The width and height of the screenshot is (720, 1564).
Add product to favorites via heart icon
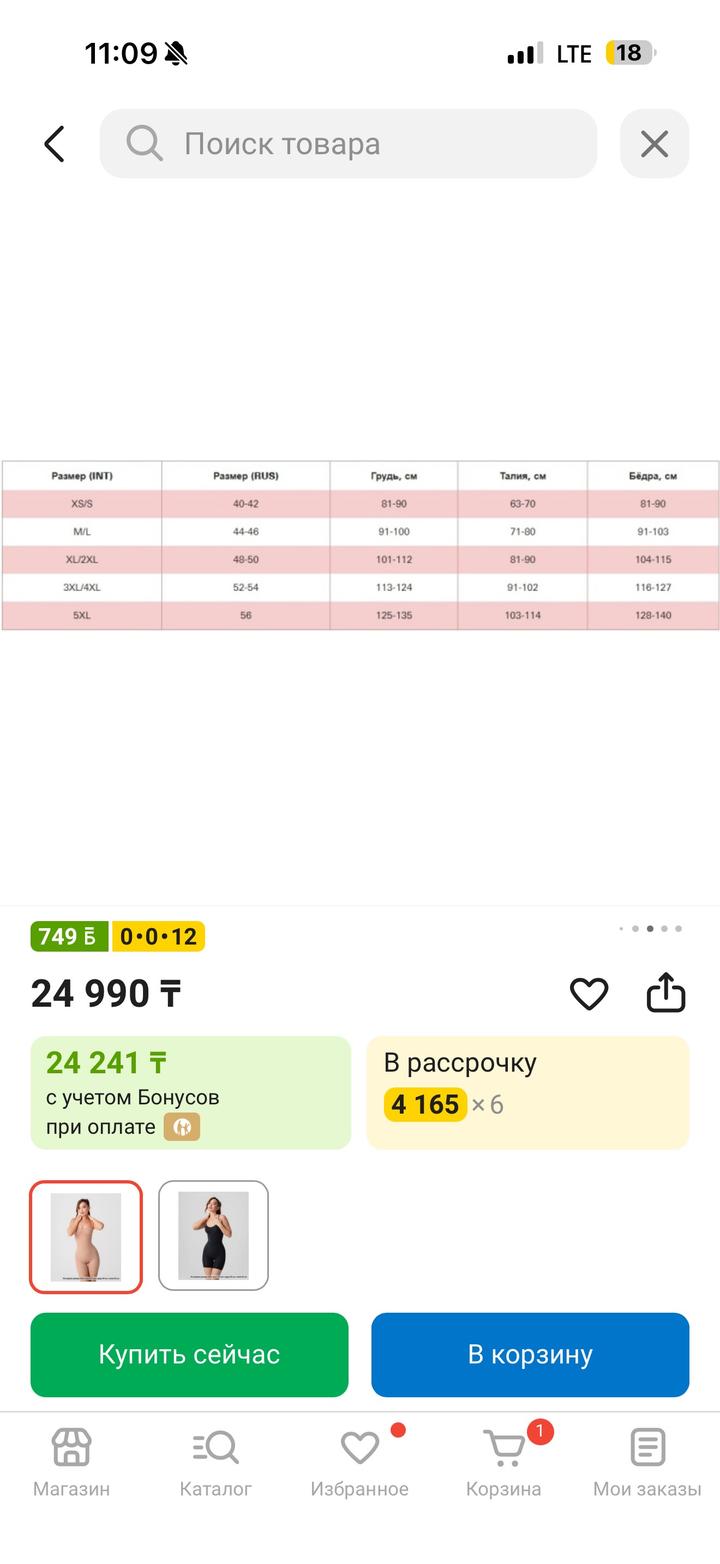589,993
